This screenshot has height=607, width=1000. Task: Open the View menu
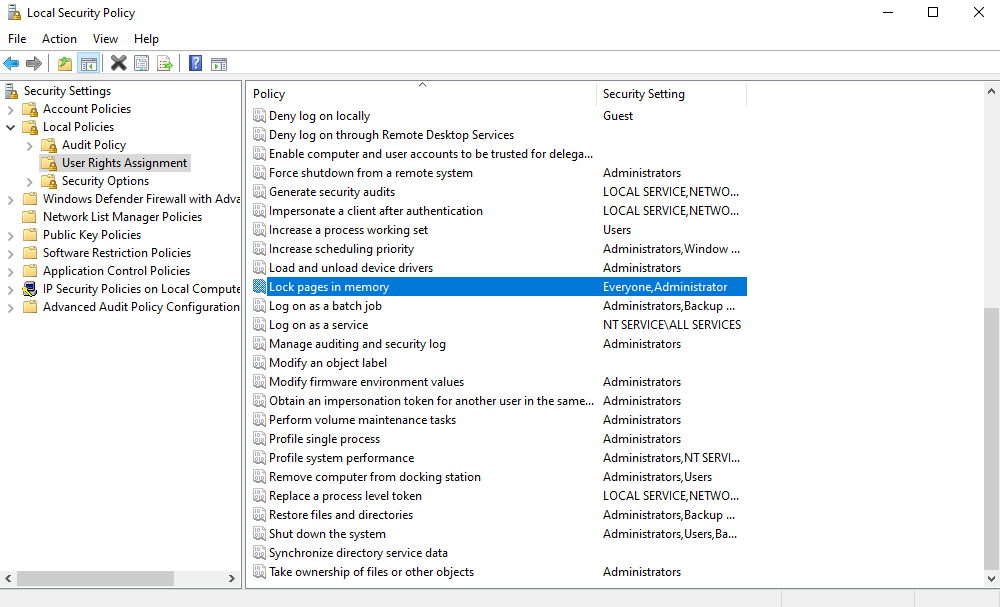(x=105, y=39)
